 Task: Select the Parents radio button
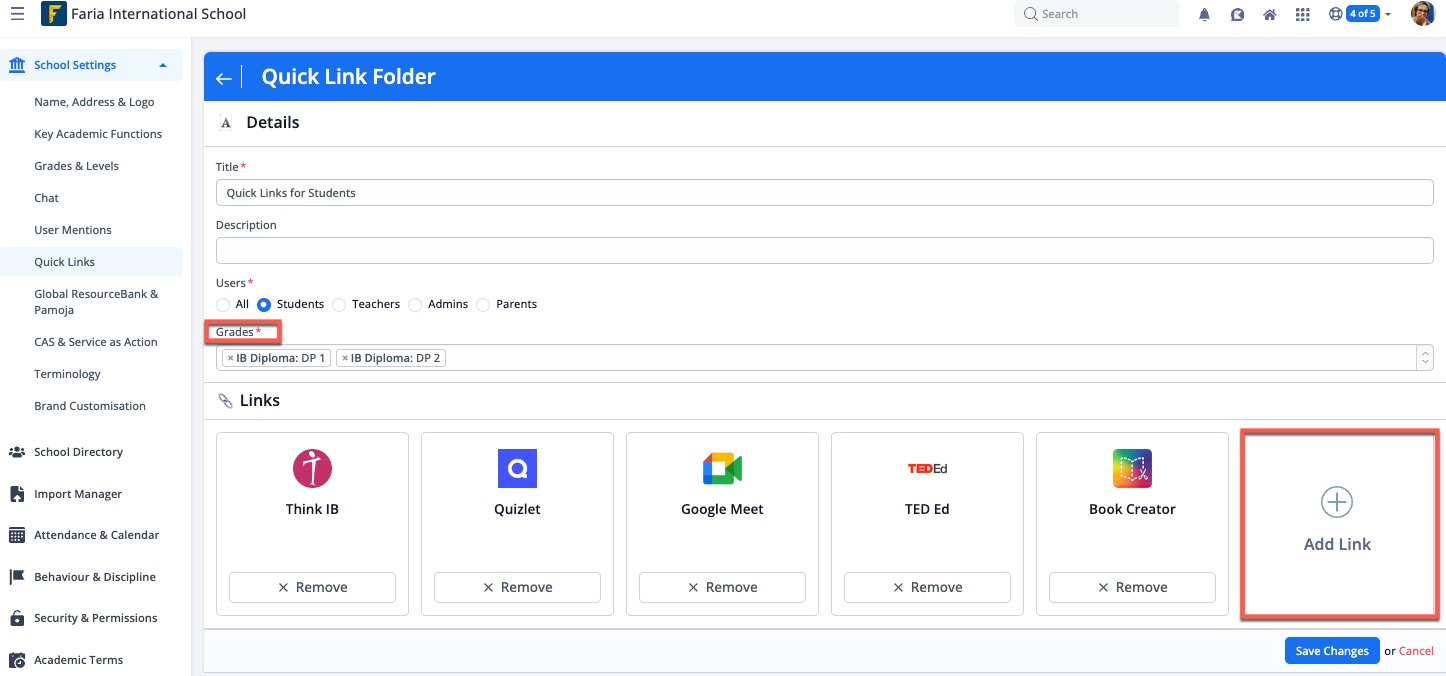483,304
